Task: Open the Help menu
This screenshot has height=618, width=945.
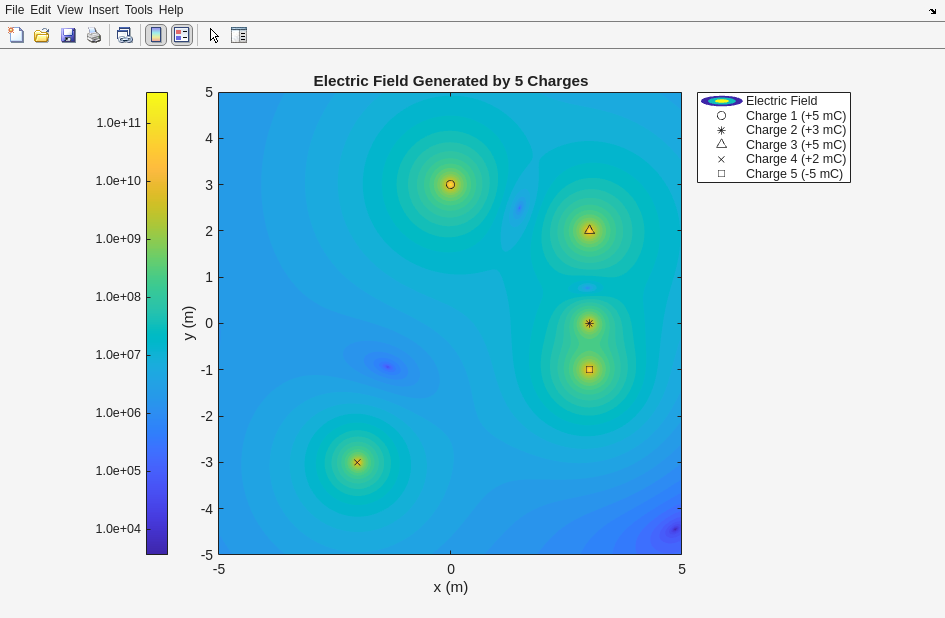Action: pos(171,10)
